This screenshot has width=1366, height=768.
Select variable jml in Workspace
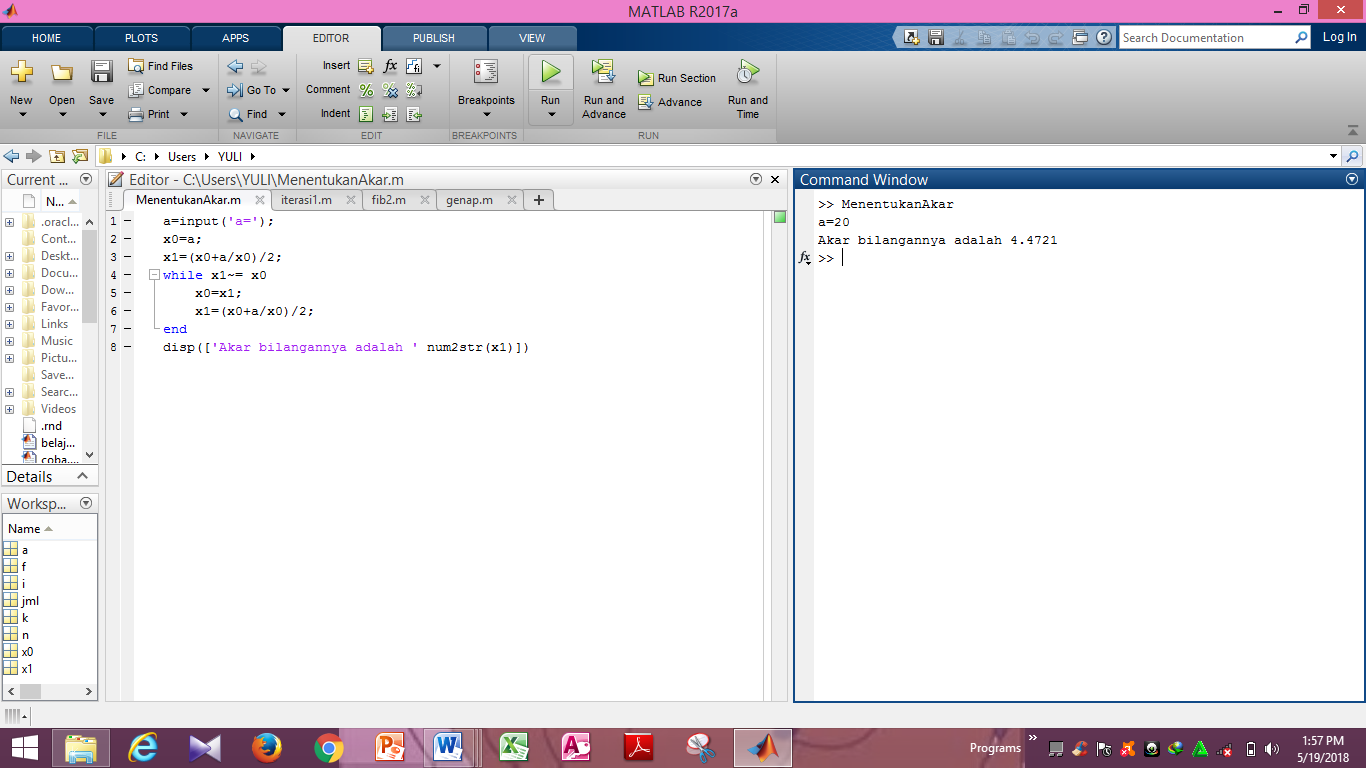coord(30,601)
